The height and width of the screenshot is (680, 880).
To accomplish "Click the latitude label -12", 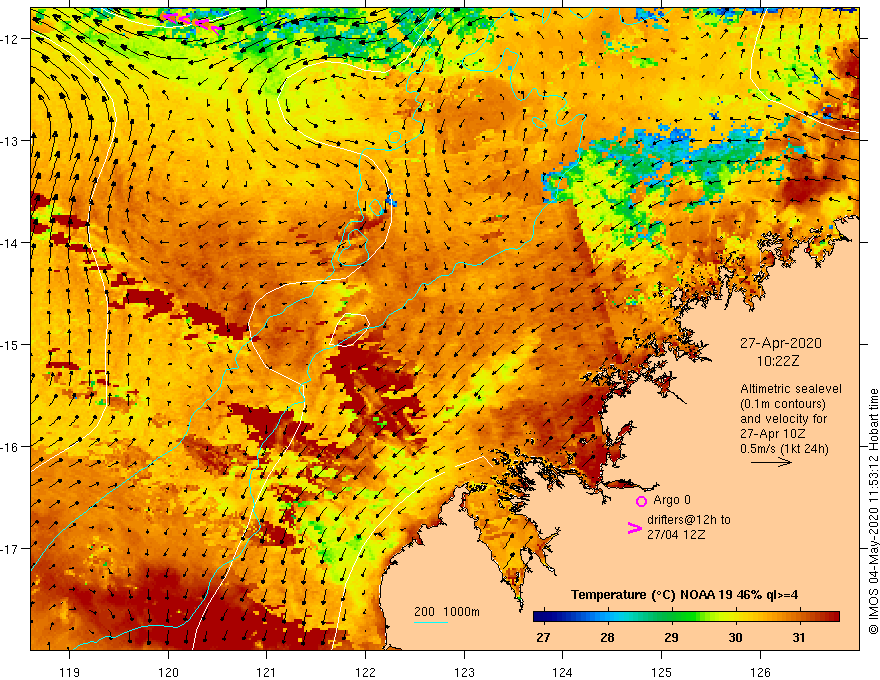I will point(10,39).
